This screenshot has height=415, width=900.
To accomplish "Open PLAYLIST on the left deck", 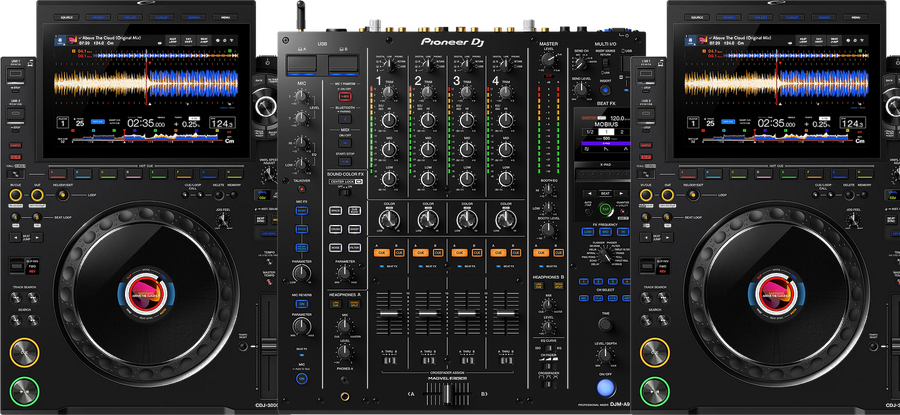I will coord(162,17).
